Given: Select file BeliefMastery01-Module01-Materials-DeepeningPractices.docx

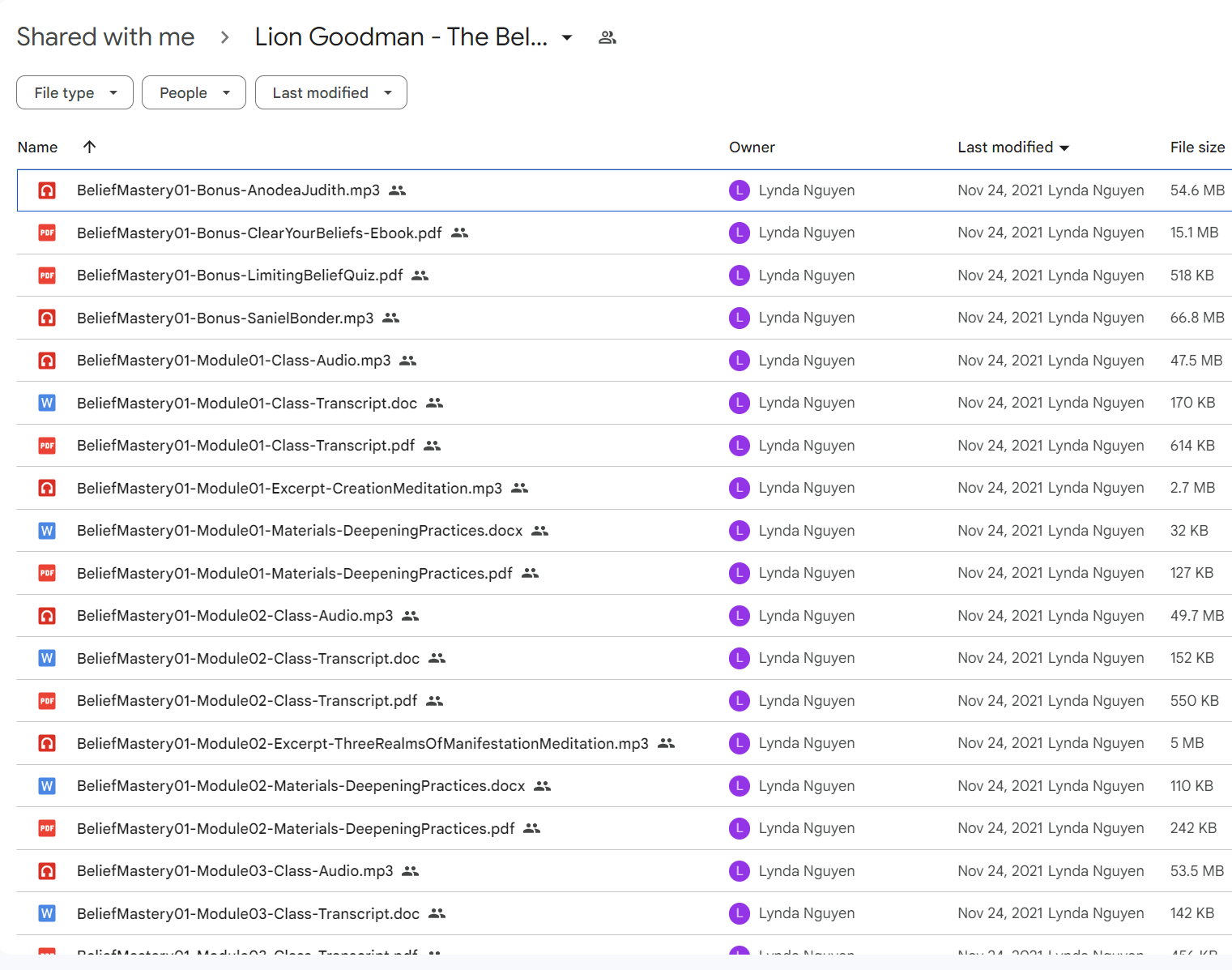Looking at the screenshot, I should [x=300, y=531].
